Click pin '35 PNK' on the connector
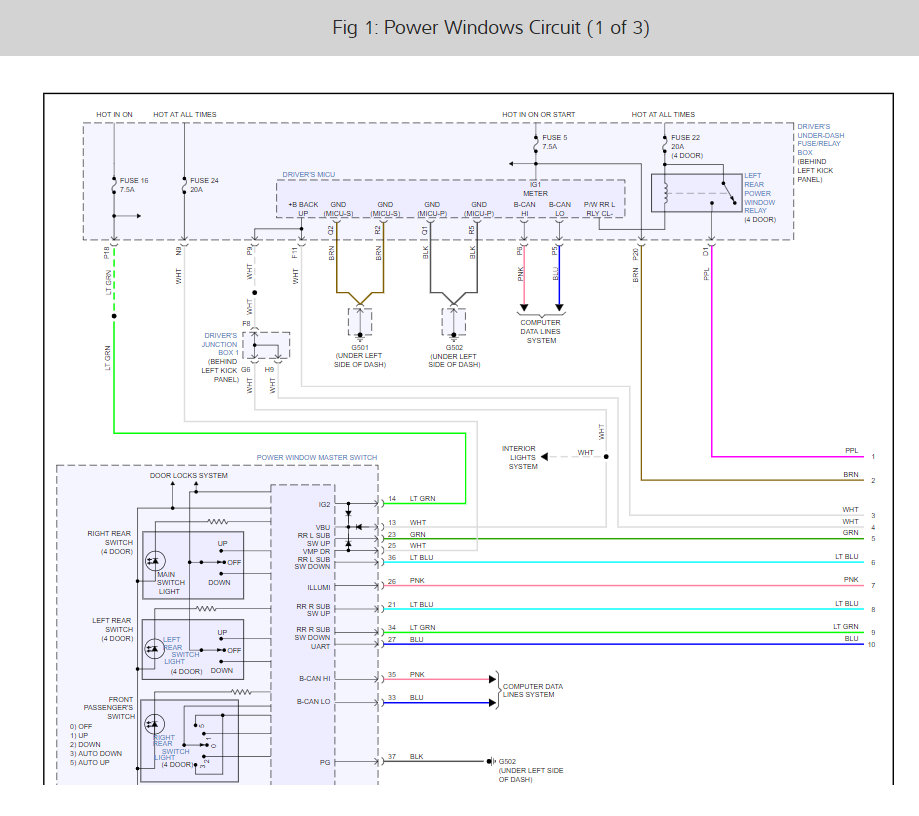 pos(406,675)
